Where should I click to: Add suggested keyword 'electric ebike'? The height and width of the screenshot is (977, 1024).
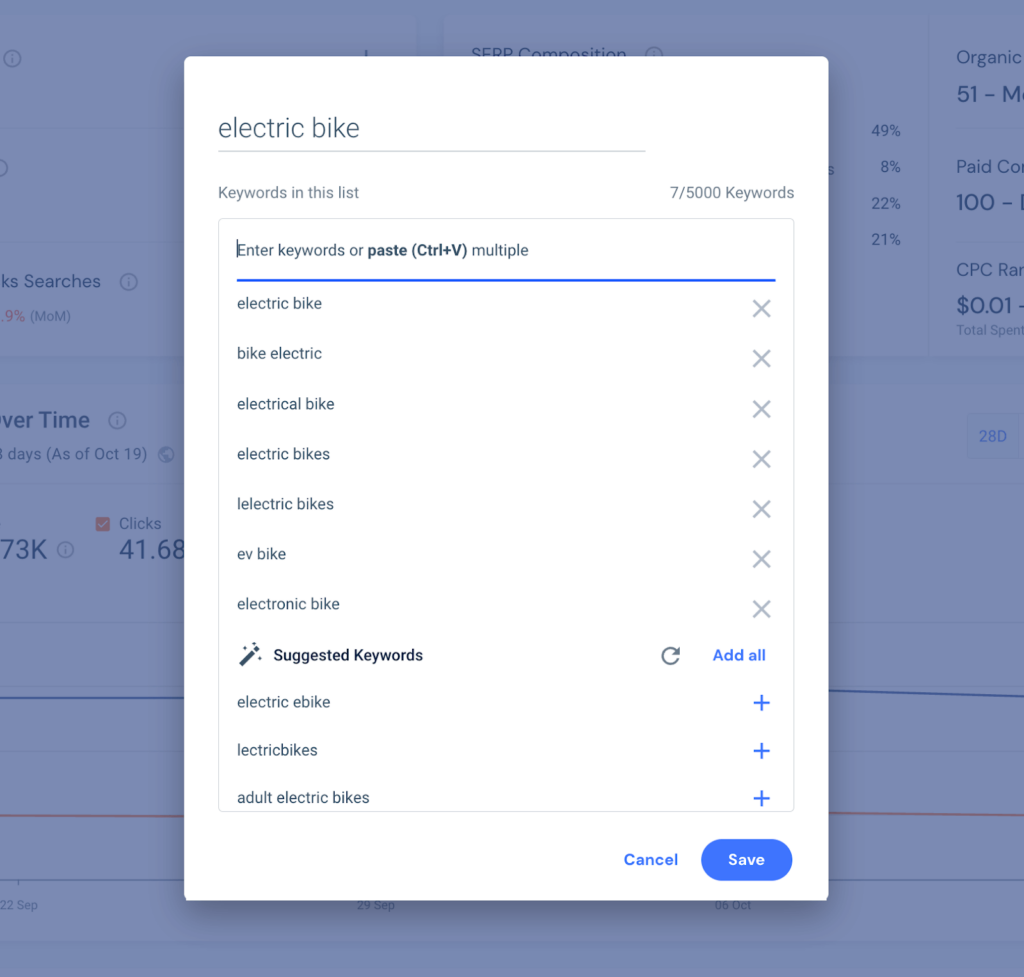pyautogui.click(x=761, y=703)
